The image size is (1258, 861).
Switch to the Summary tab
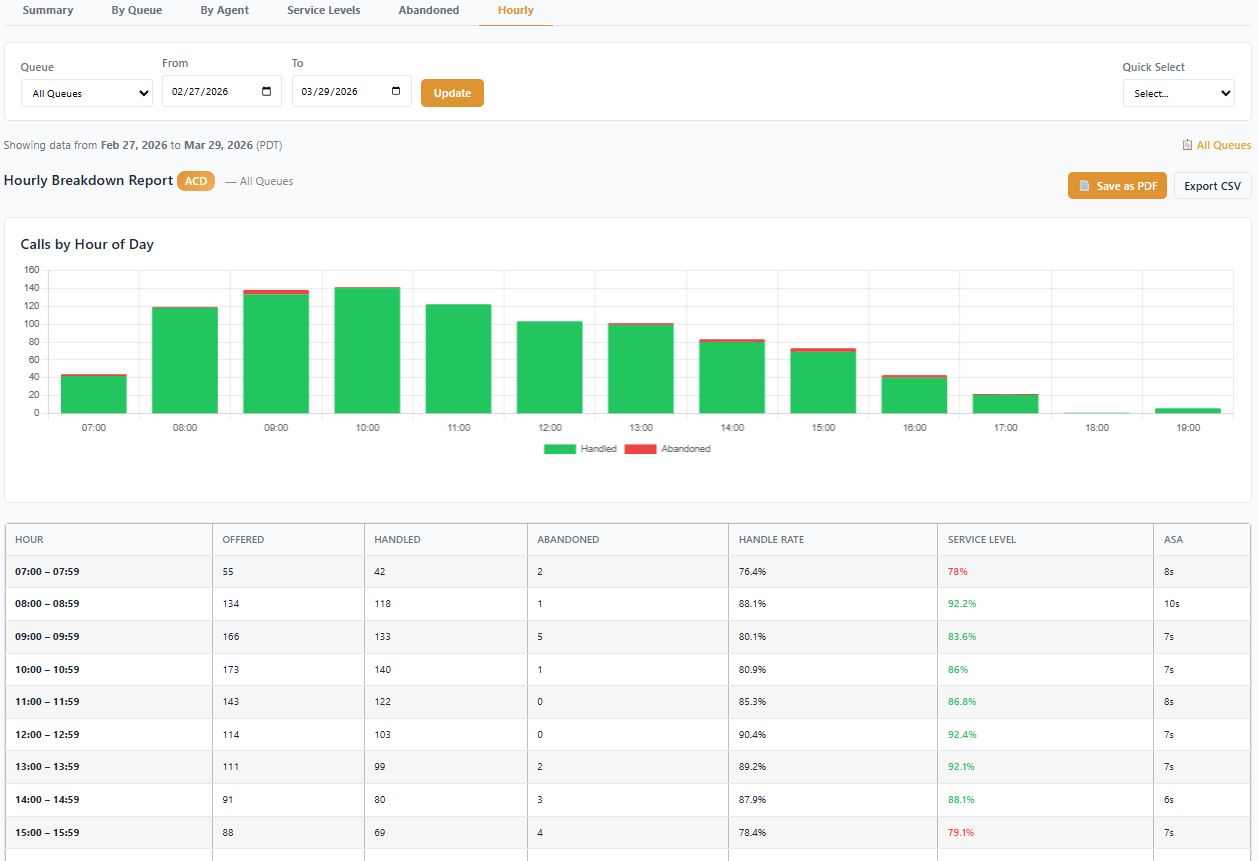[48, 10]
